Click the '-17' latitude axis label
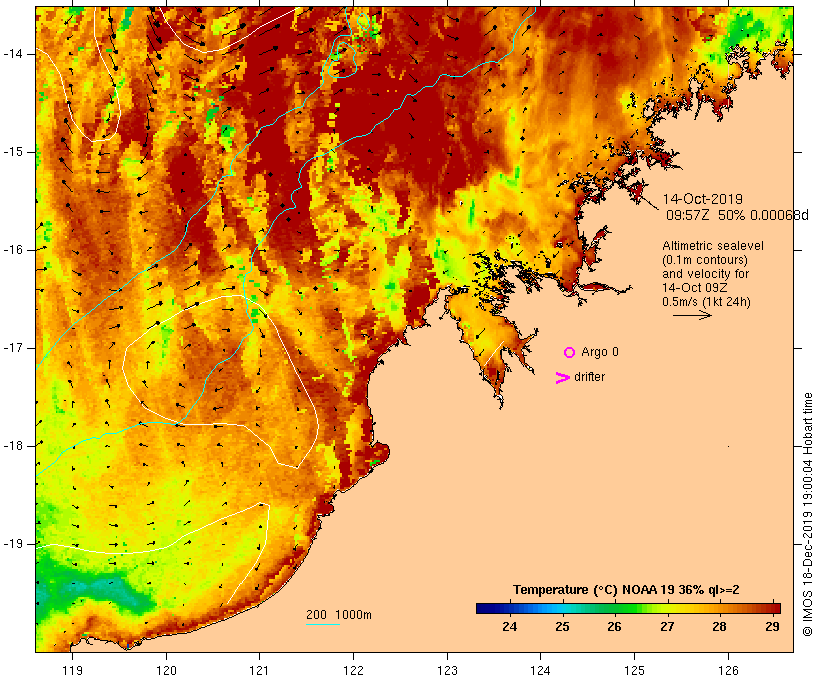 point(13,348)
